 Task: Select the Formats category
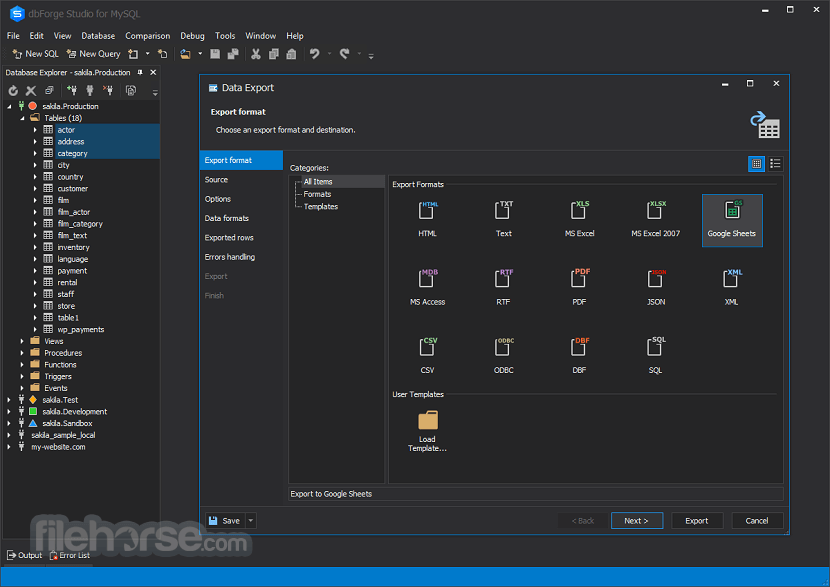pos(317,194)
